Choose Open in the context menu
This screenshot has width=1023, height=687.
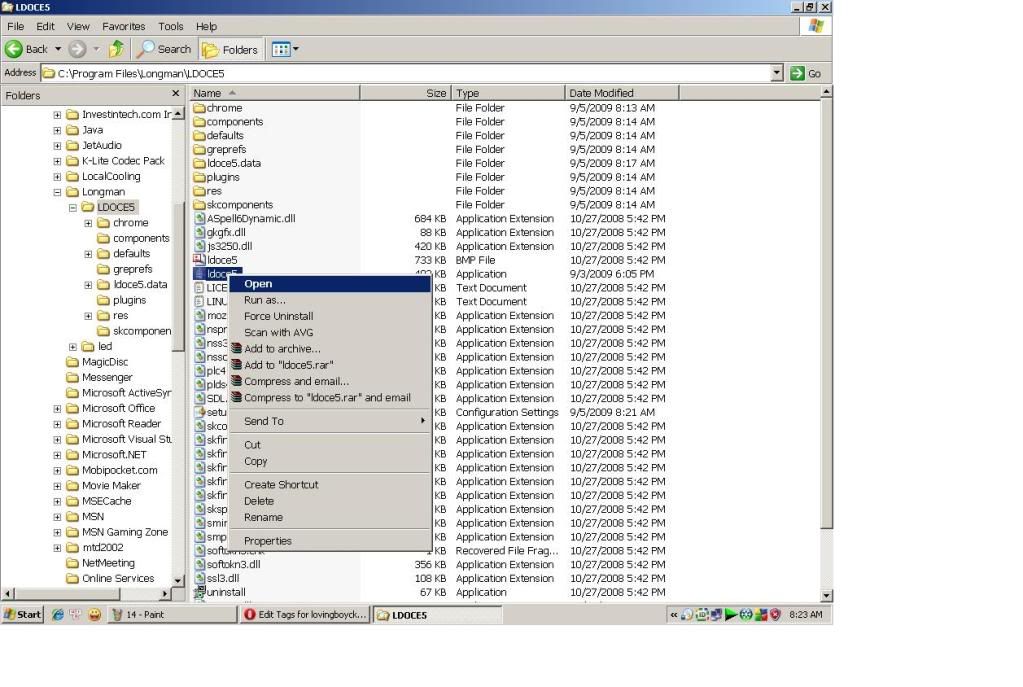pyautogui.click(x=329, y=284)
